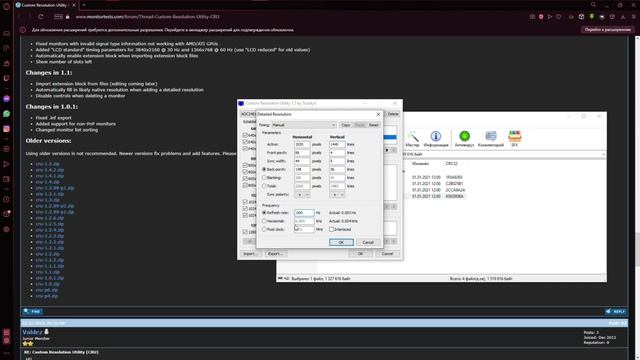Expand the WinRAR path dropdown arrow

point(603,154)
